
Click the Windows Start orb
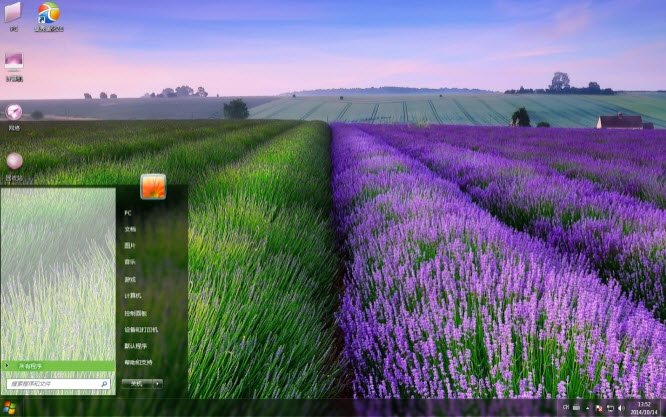(x=10, y=407)
